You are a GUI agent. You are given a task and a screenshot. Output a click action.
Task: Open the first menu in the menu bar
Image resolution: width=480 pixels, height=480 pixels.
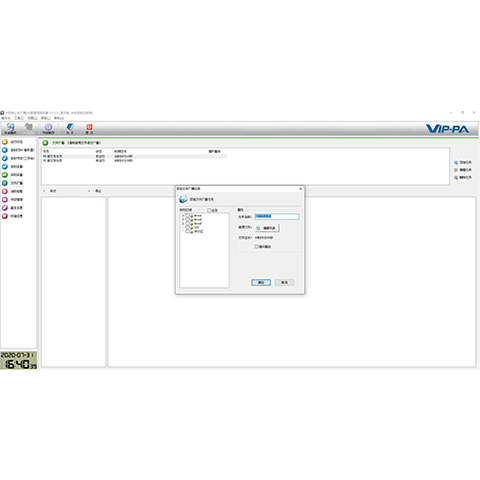[6, 118]
